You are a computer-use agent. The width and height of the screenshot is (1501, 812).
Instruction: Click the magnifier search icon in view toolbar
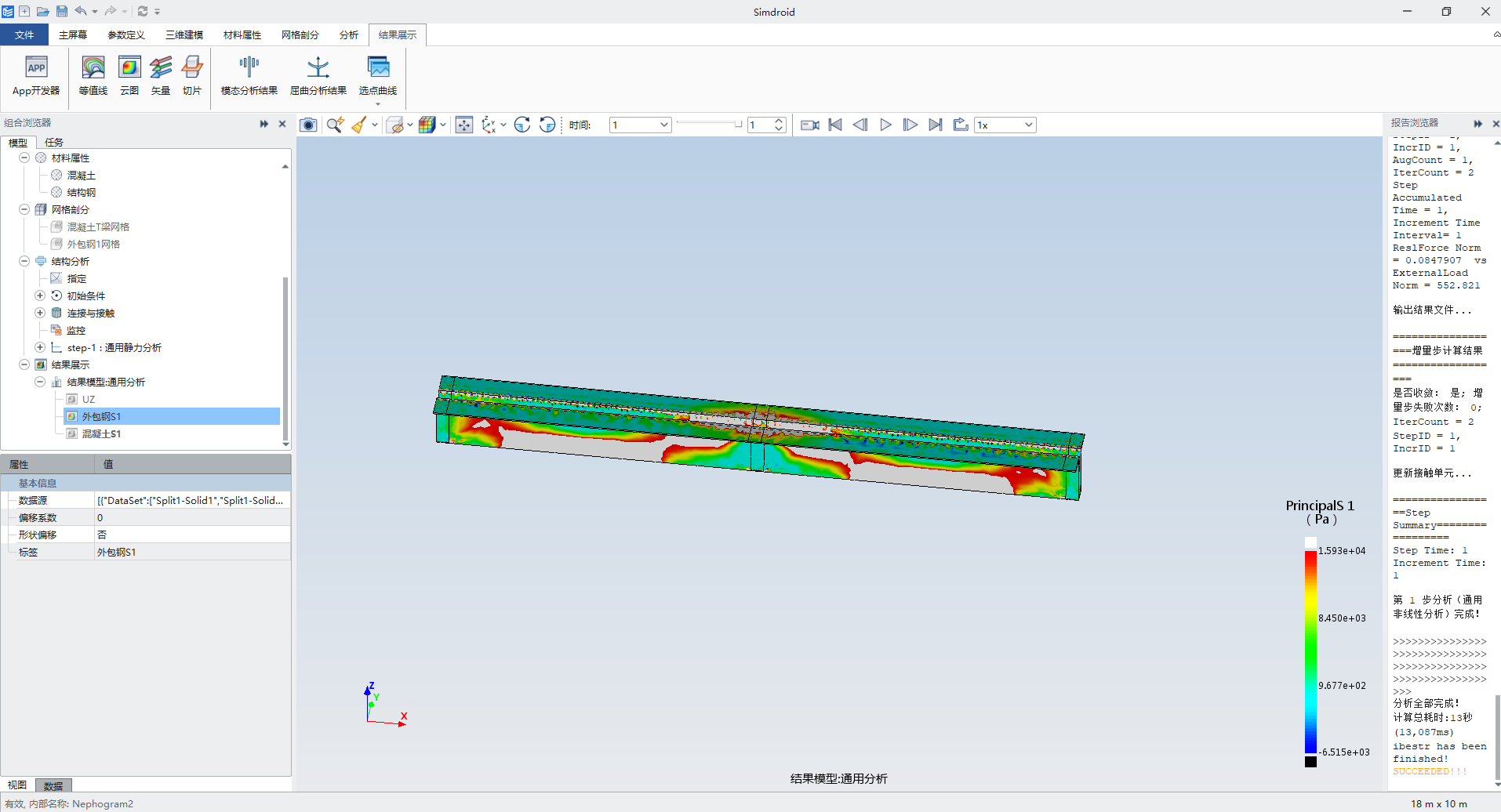pos(335,125)
